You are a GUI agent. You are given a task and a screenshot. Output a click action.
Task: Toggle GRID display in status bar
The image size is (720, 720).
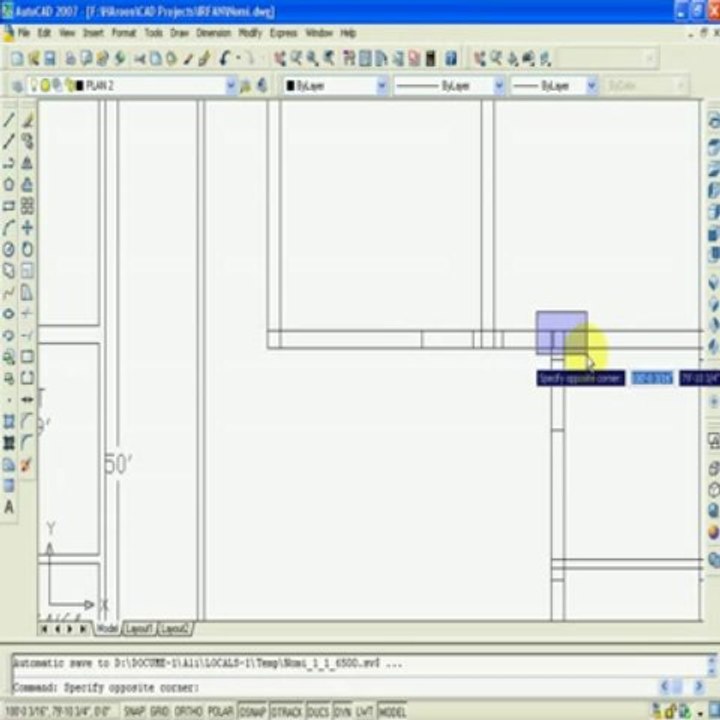[x=160, y=711]
